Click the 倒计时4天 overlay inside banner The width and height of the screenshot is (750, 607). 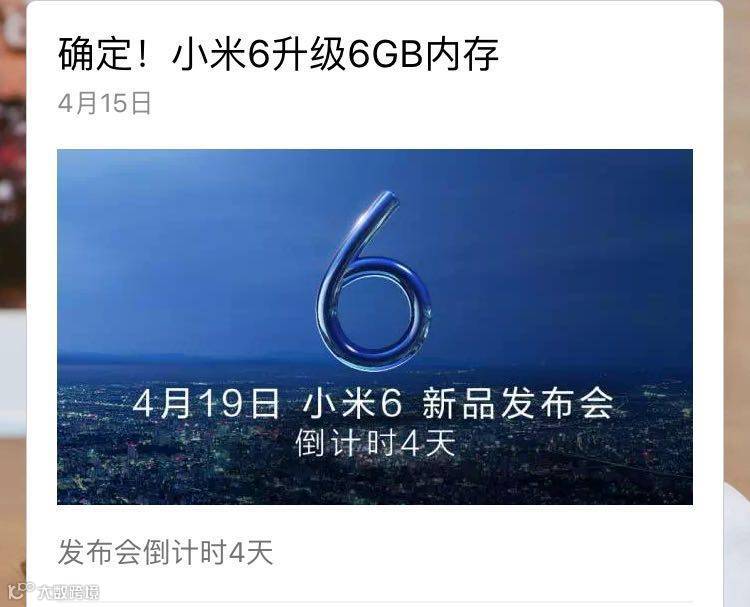tap(375, 442)
